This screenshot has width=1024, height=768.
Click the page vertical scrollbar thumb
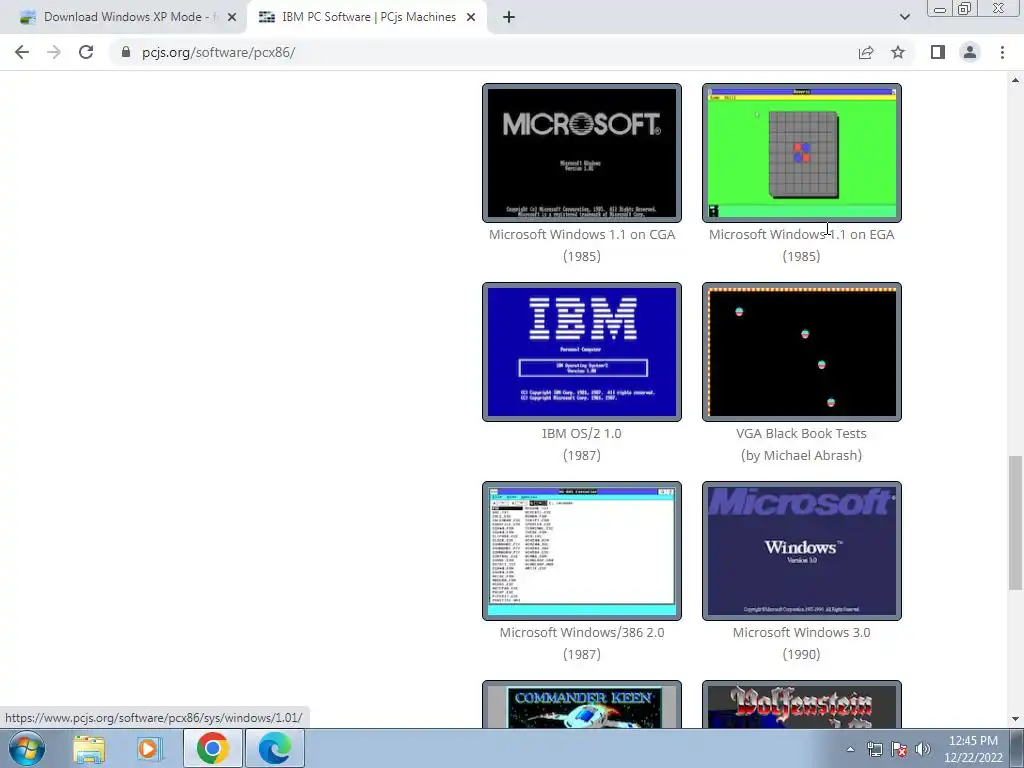[1015, 522]
